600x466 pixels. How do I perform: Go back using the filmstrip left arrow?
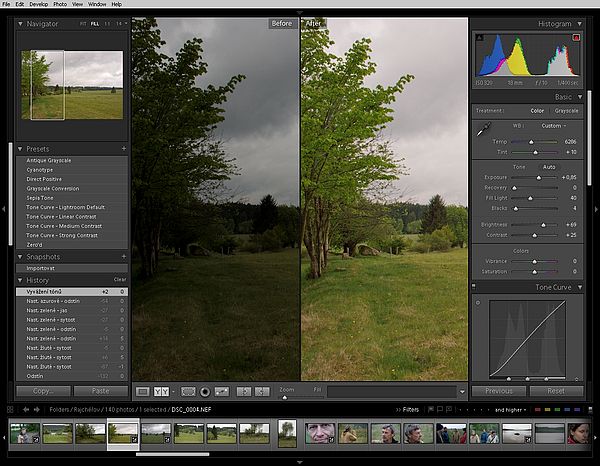coord(28,409)
